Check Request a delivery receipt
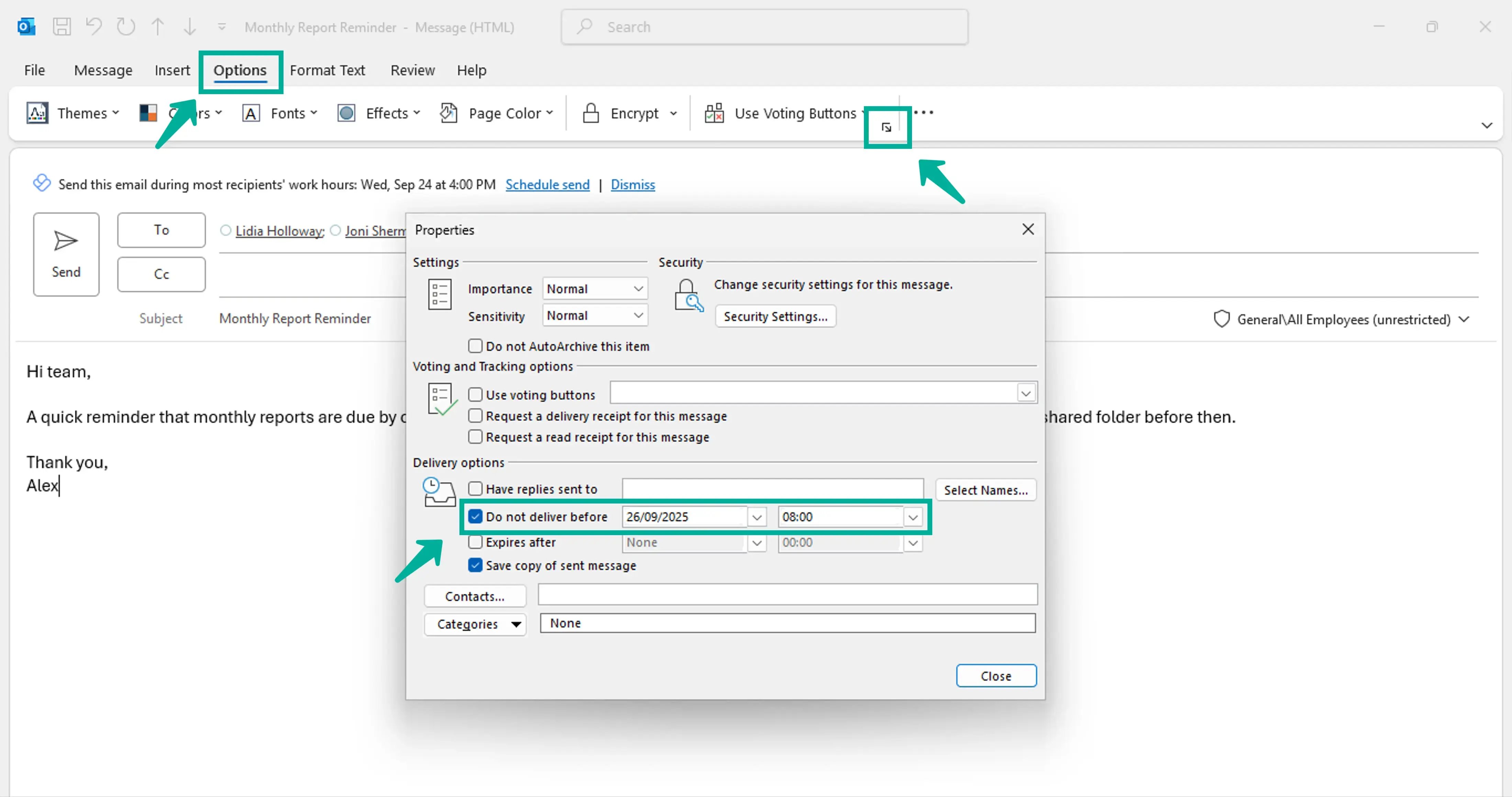The width and height of the screenshot is (1512, 797). click(475, 416)
